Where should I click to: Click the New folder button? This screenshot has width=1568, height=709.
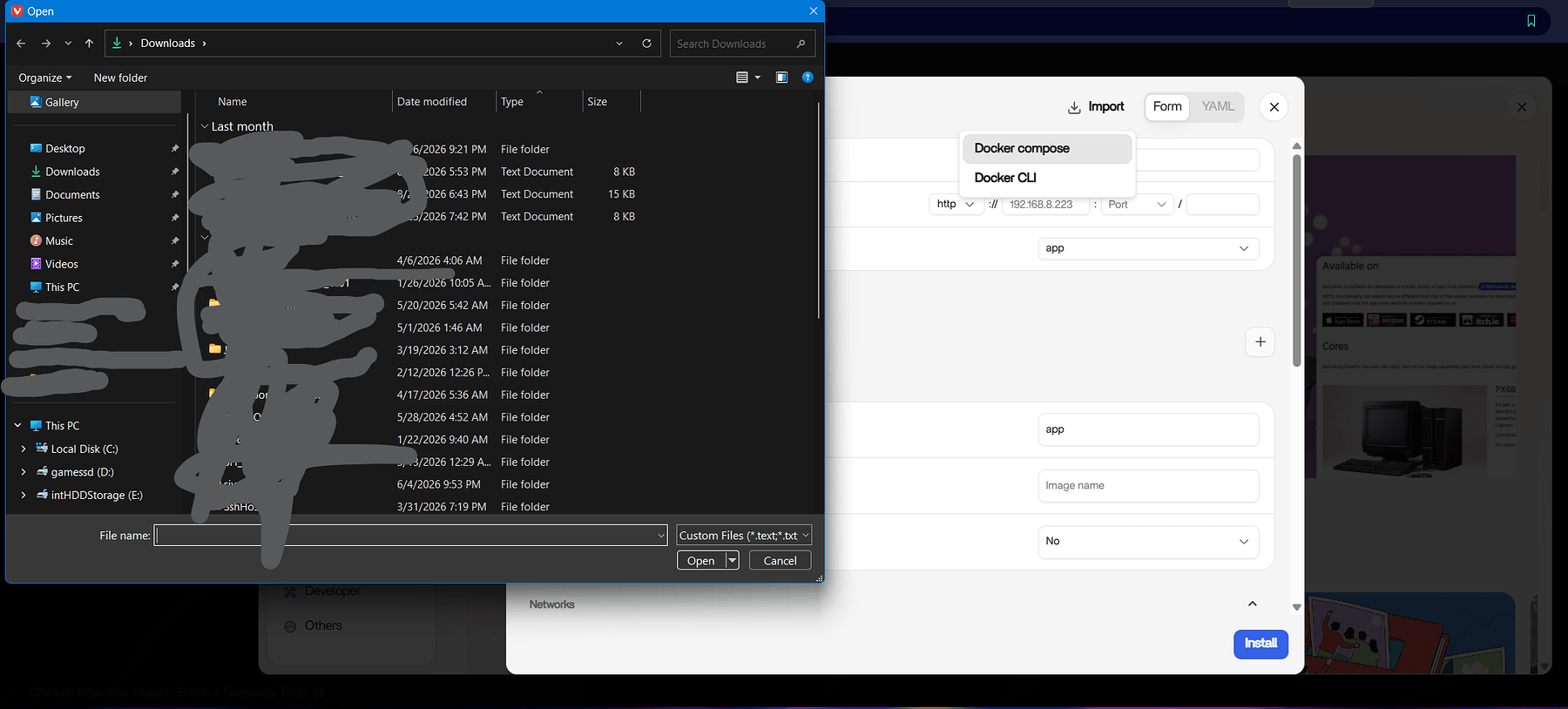(120, 78)
